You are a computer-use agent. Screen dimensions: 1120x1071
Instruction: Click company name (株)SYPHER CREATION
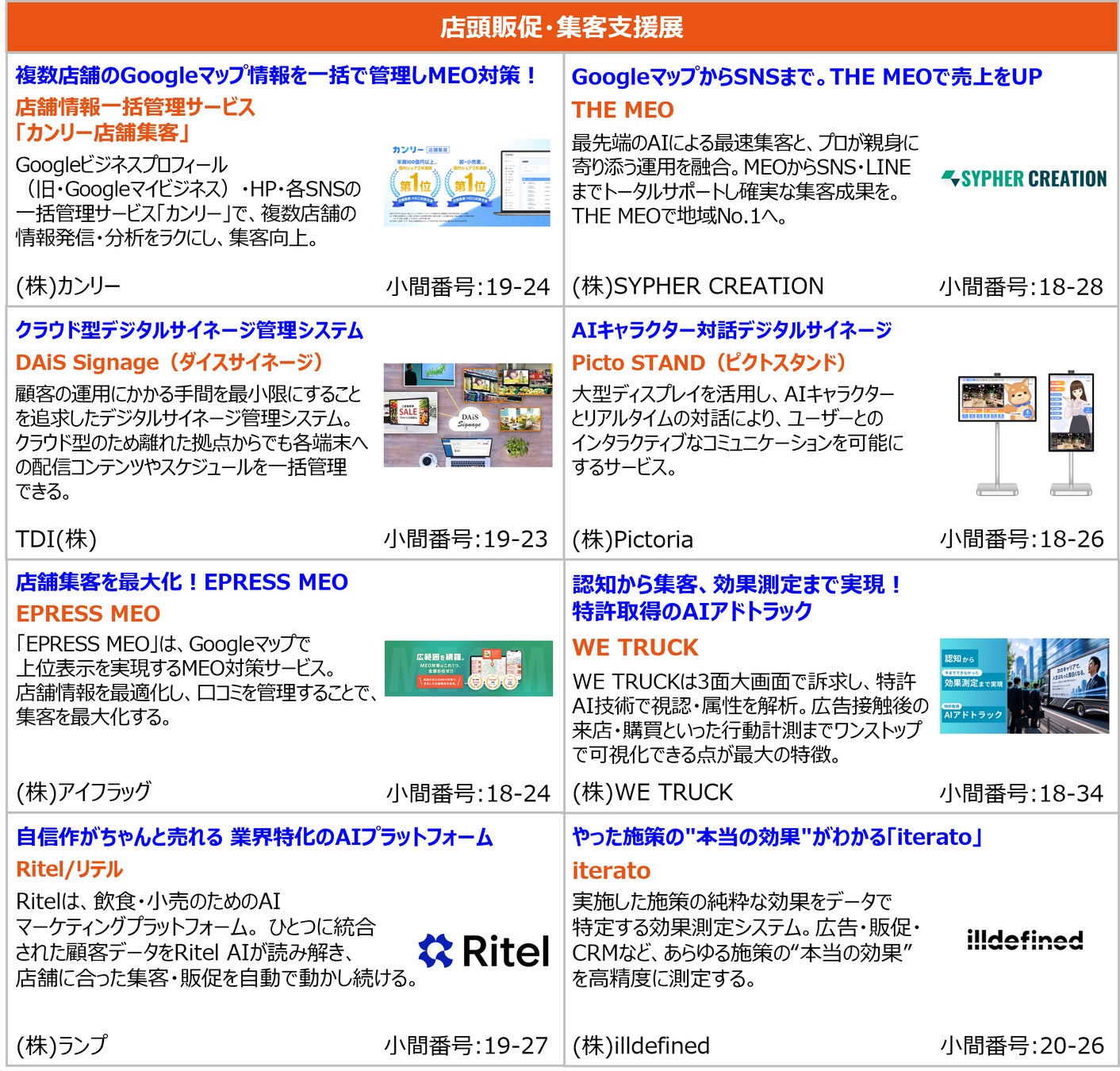coord(698,286)
